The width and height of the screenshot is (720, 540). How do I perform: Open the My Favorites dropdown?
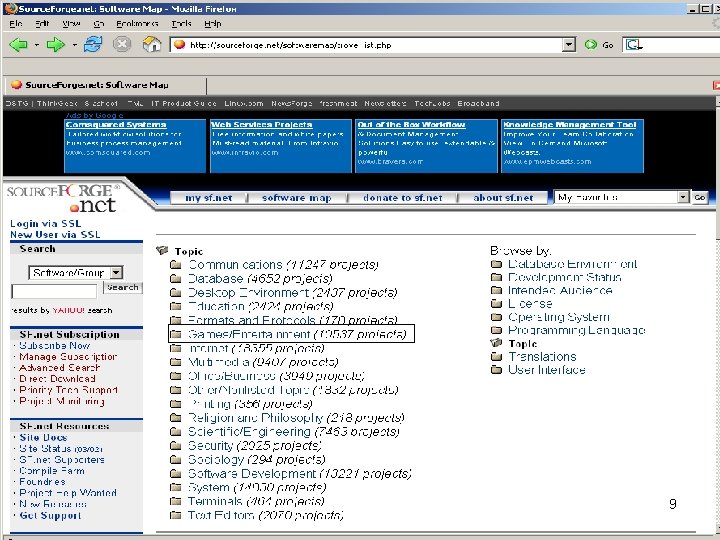684,197
